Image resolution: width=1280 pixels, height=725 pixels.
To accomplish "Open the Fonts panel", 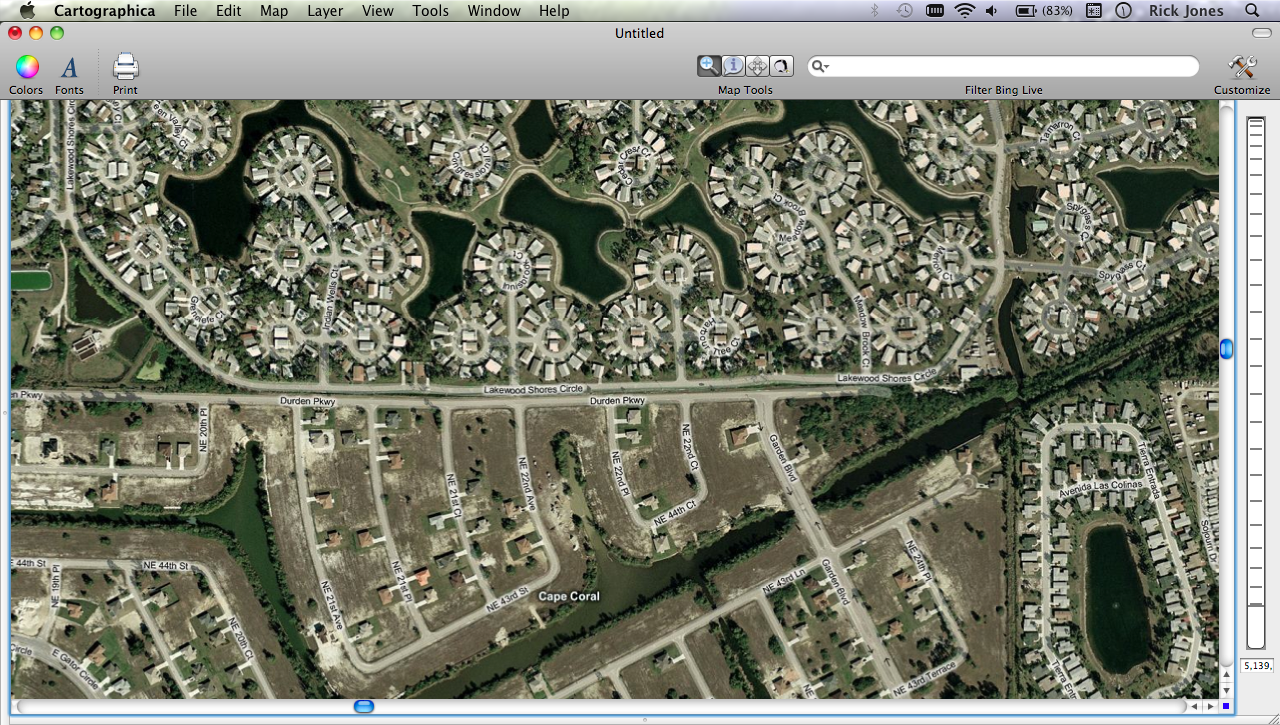I will 69,68.
